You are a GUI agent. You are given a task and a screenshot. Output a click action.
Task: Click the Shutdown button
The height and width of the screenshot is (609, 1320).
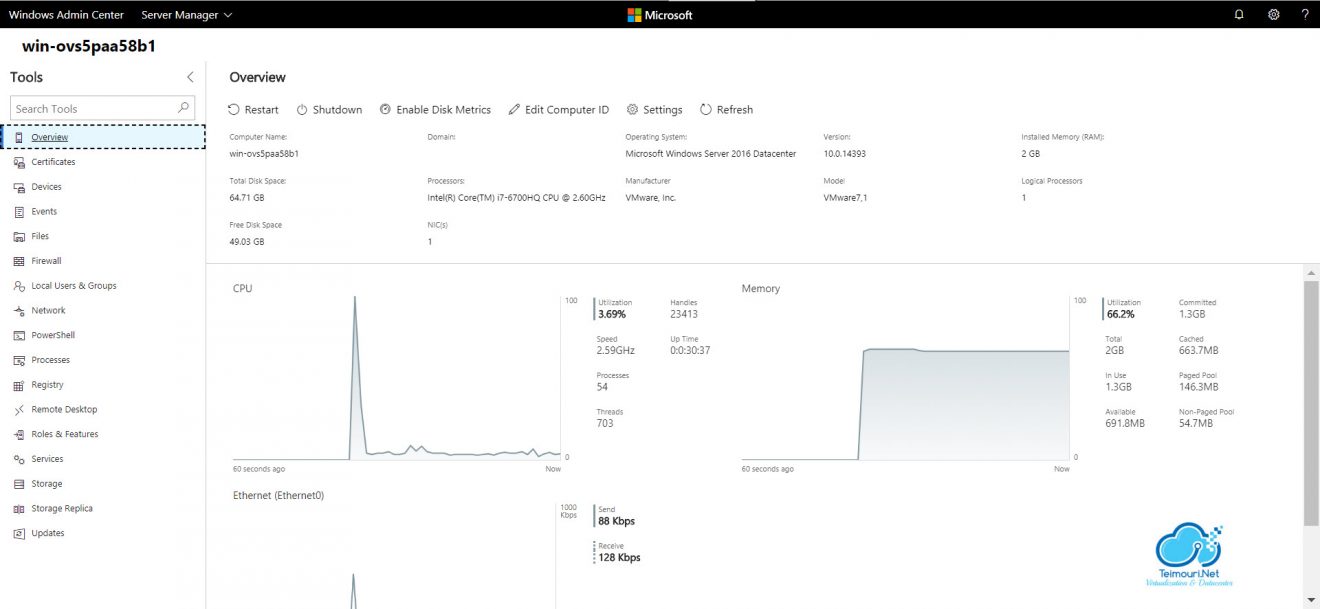[x=329, y=110]
